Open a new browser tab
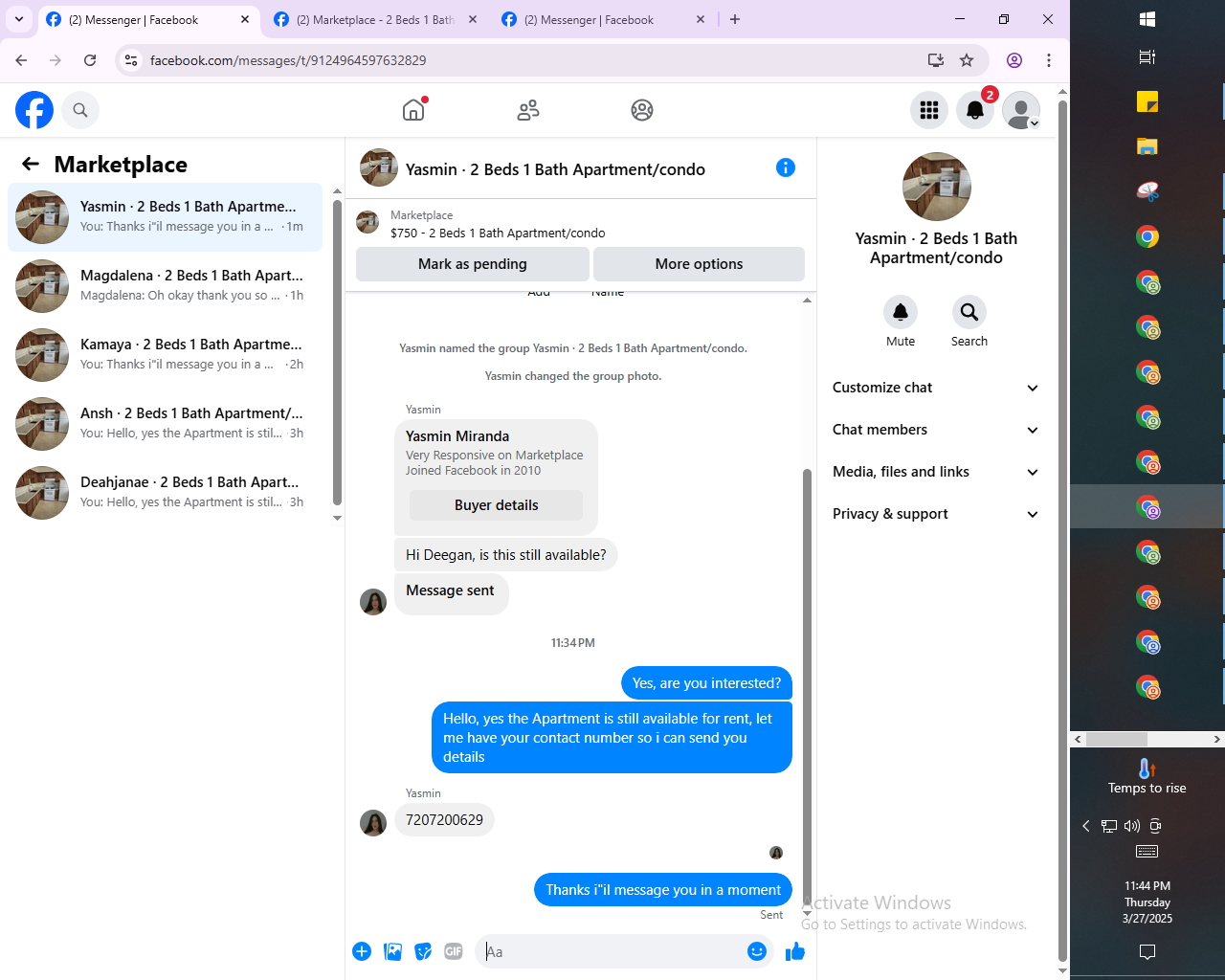 pos(735,19)
